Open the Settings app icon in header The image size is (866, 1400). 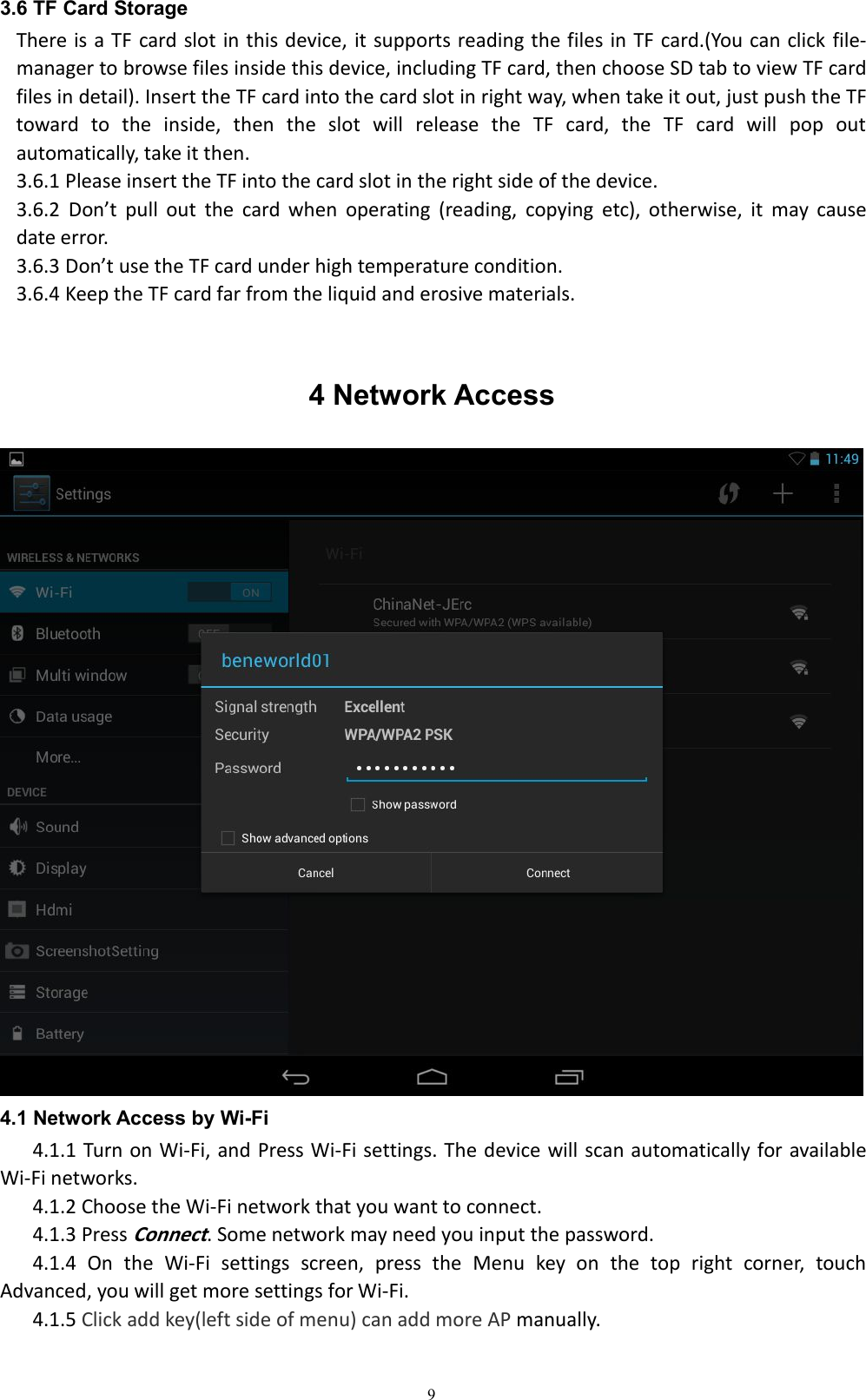pos(32,493)
